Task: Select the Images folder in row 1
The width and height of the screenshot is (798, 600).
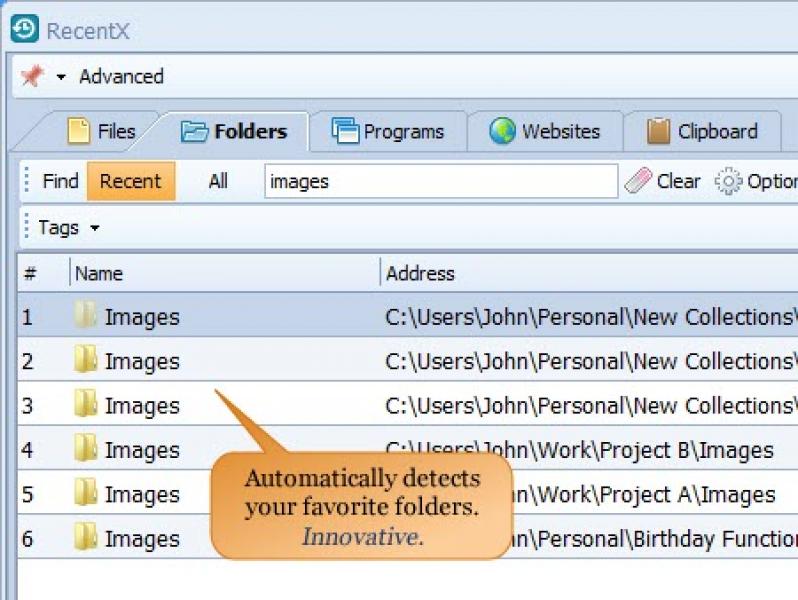Action: (142, 317)
